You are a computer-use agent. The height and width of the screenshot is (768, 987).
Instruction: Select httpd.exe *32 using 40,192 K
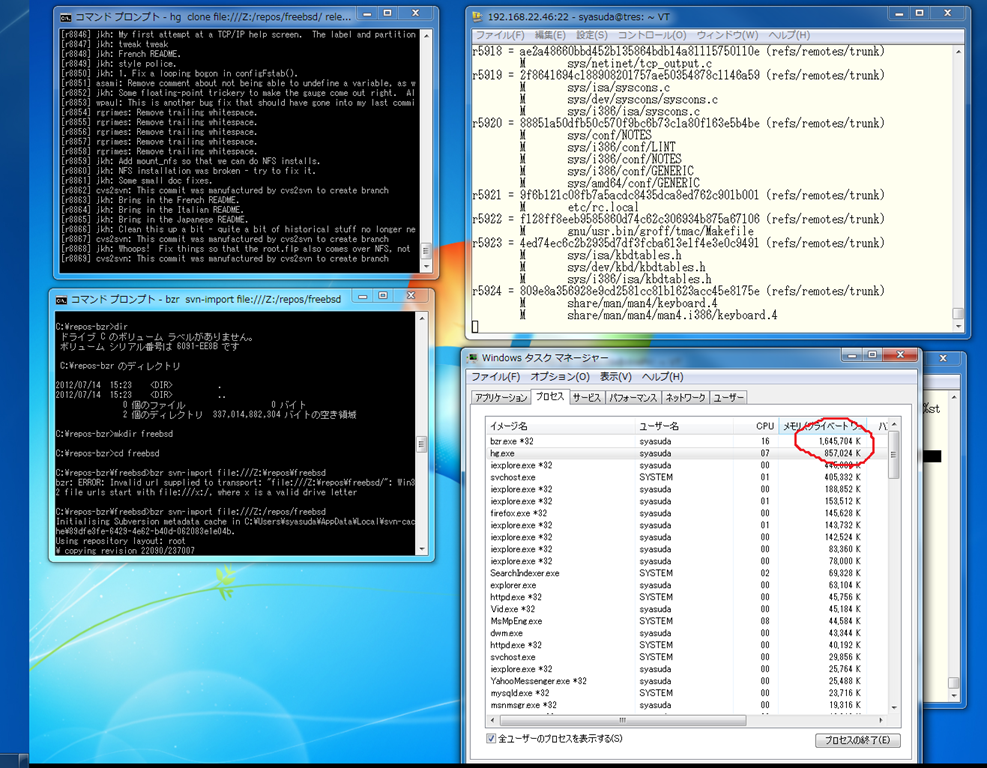(686, 645)
